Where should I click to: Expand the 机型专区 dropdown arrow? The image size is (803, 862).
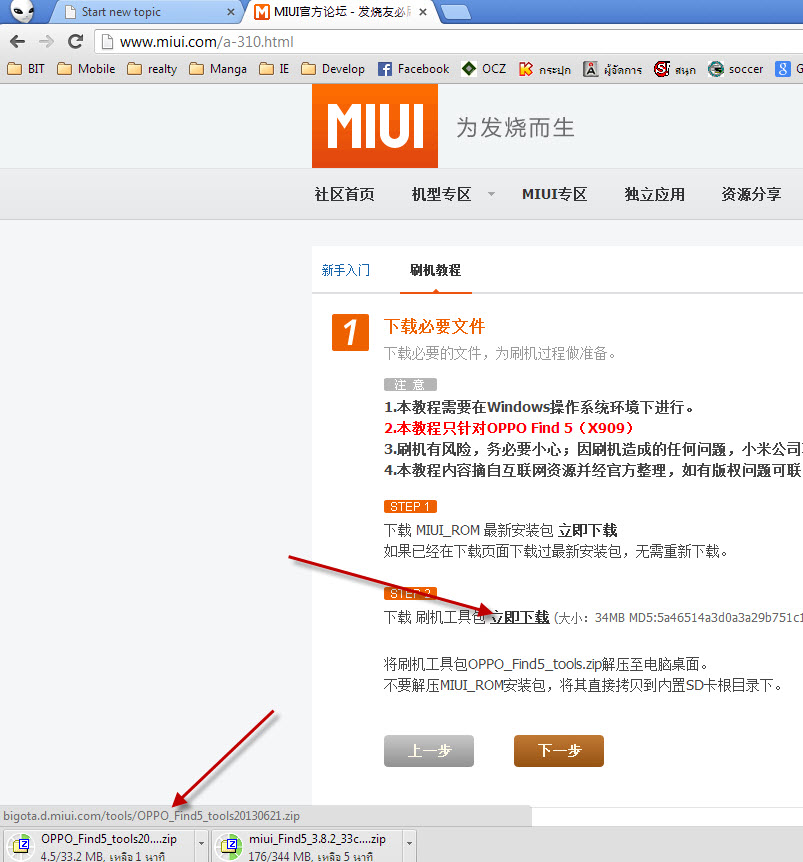coord(491,194)
